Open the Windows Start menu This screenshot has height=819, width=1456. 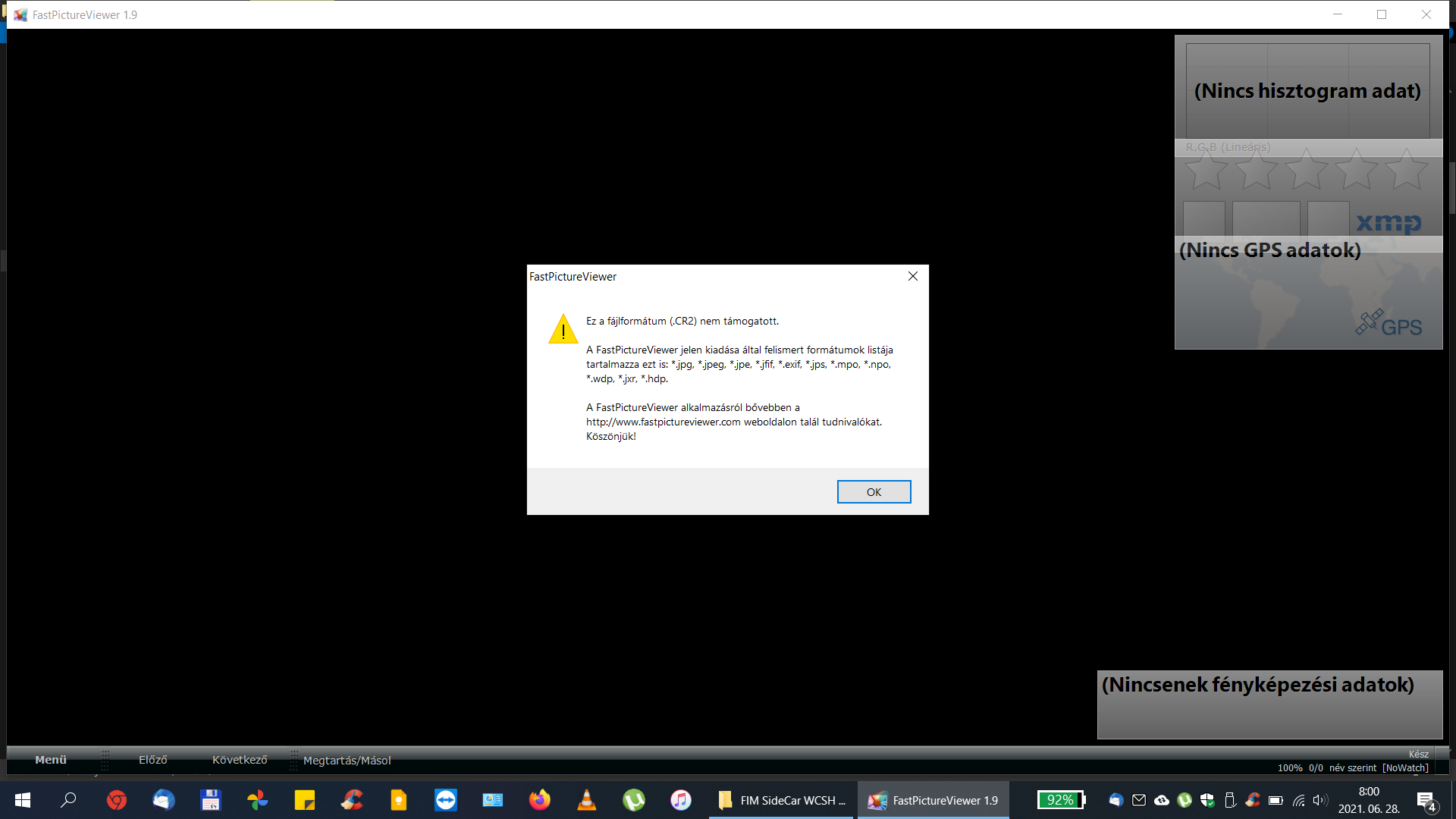click(x=23, y=800)
